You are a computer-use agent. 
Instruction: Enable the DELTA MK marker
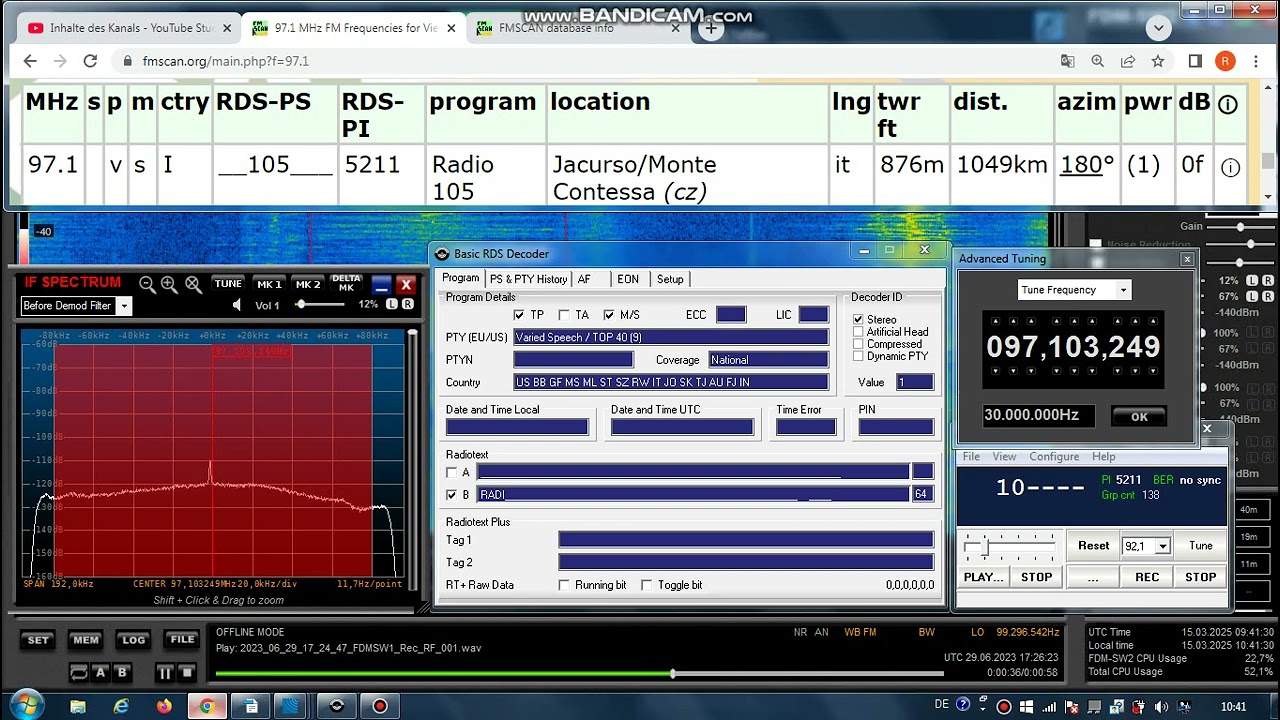(347, 284)
